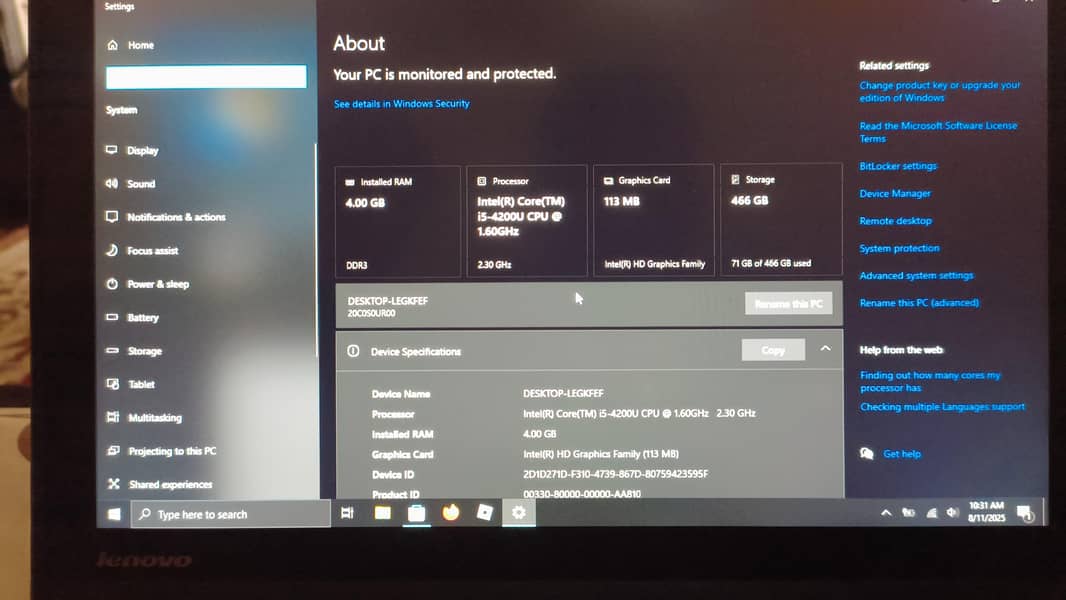
Task: Open Sound settings via speaker icon
Action: [113, 183]
